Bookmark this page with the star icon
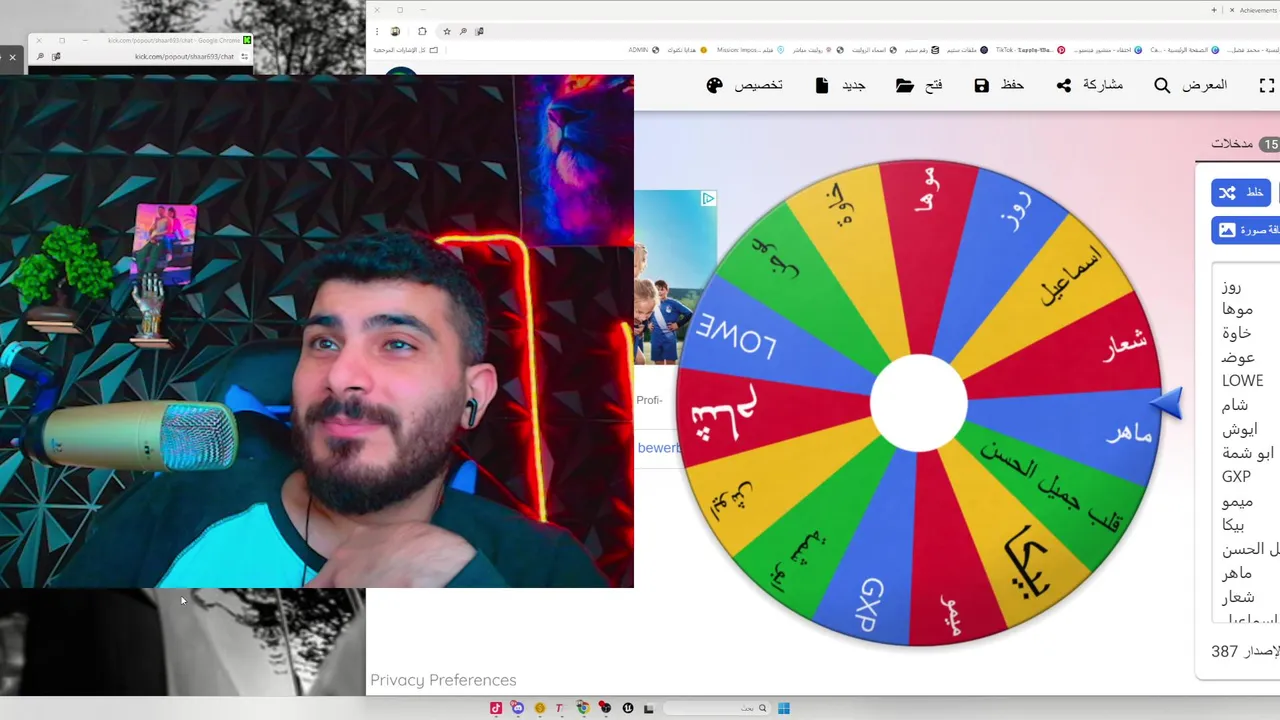The image size is (1280, 720). 447,31
